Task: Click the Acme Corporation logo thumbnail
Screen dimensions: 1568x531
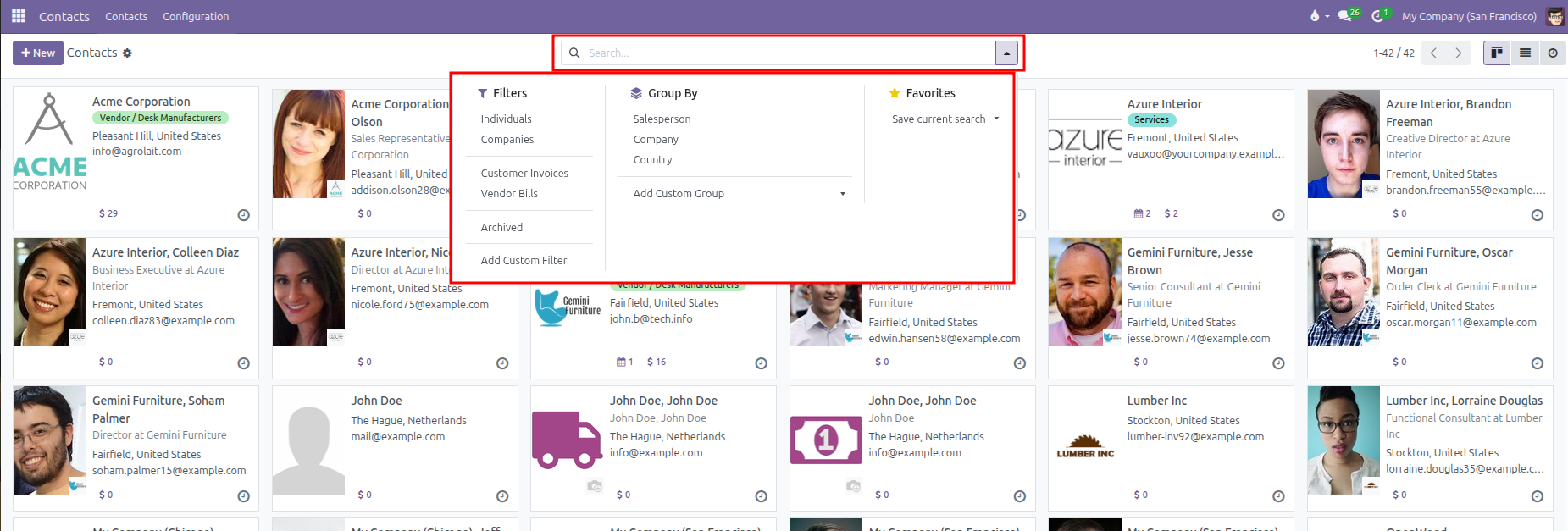Action: [x=50, y=141]
